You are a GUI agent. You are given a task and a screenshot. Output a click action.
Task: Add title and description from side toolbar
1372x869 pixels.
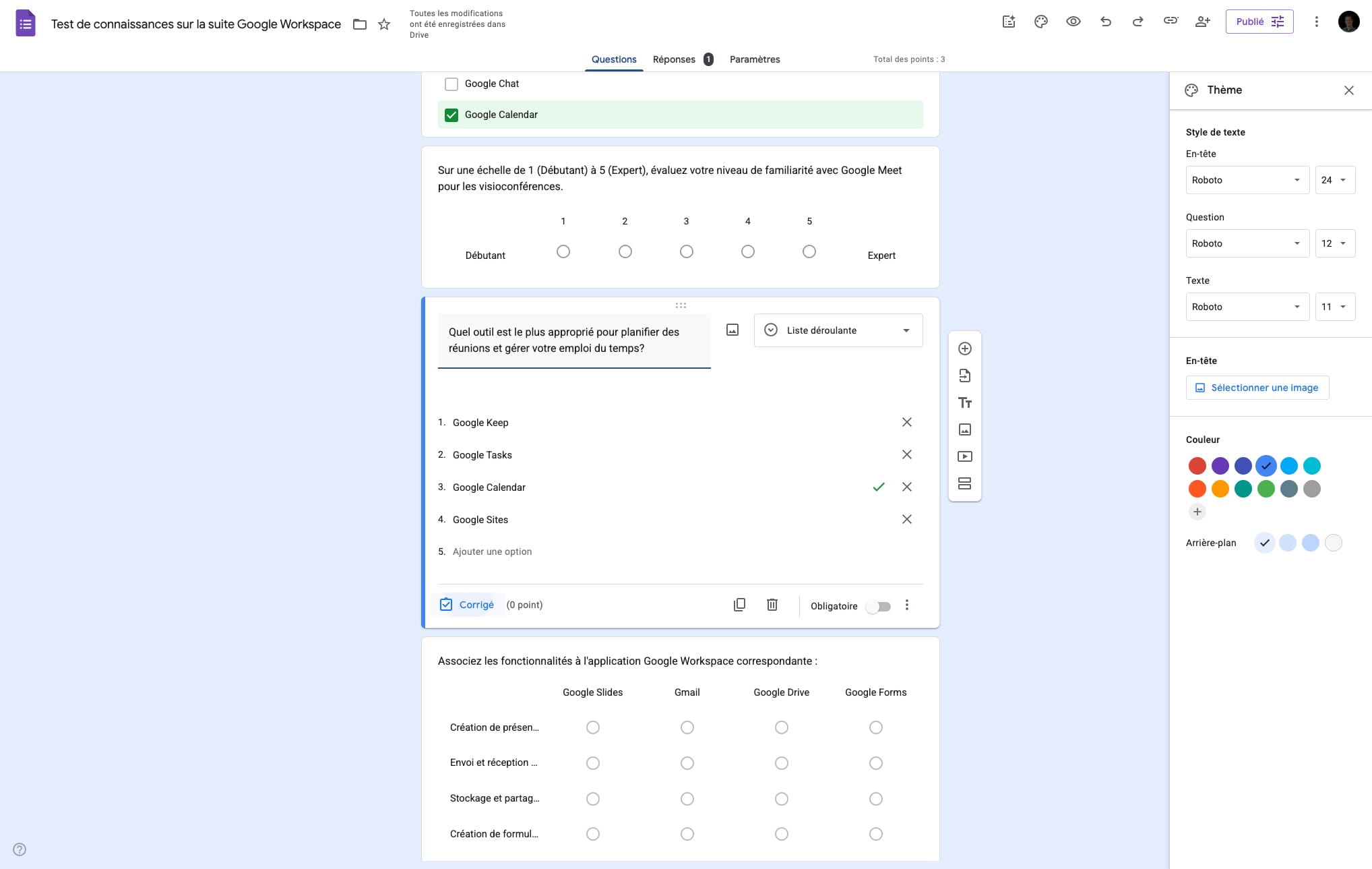point(965,402)
